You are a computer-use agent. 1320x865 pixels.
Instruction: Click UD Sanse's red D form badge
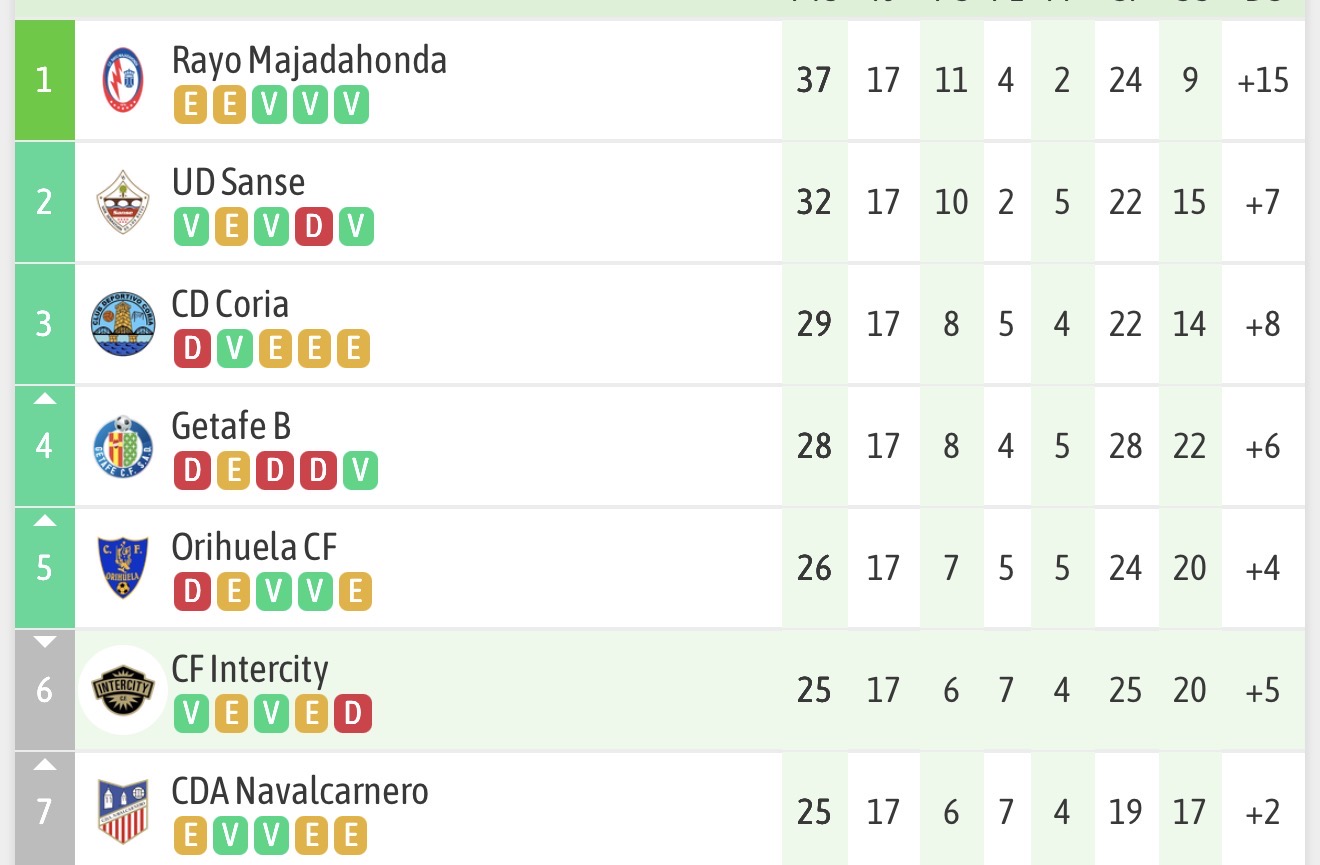pos(313,227)
